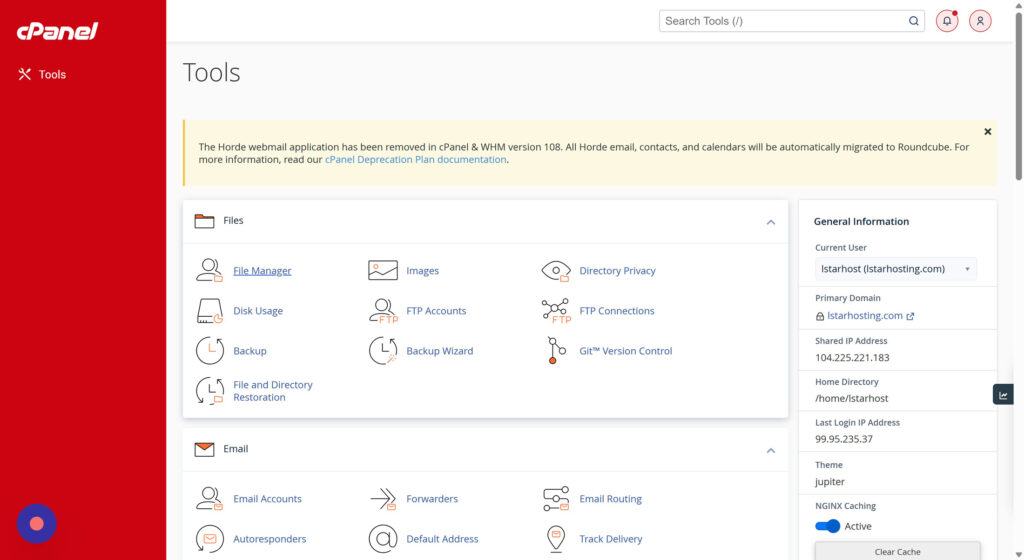The width and height of the screenshot is (1024, 560).
Task: Open the lstarhosting.com primary domain link
Action: (865, 316)
